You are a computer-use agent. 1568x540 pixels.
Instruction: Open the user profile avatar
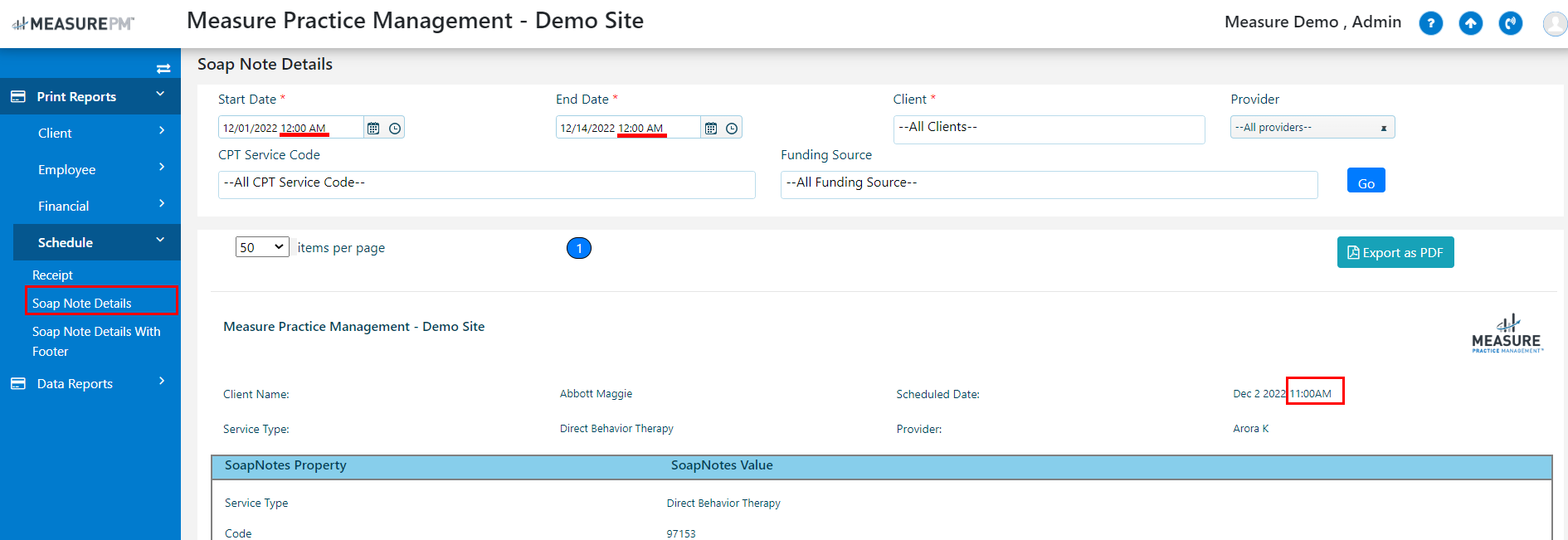coord(1555,23)
